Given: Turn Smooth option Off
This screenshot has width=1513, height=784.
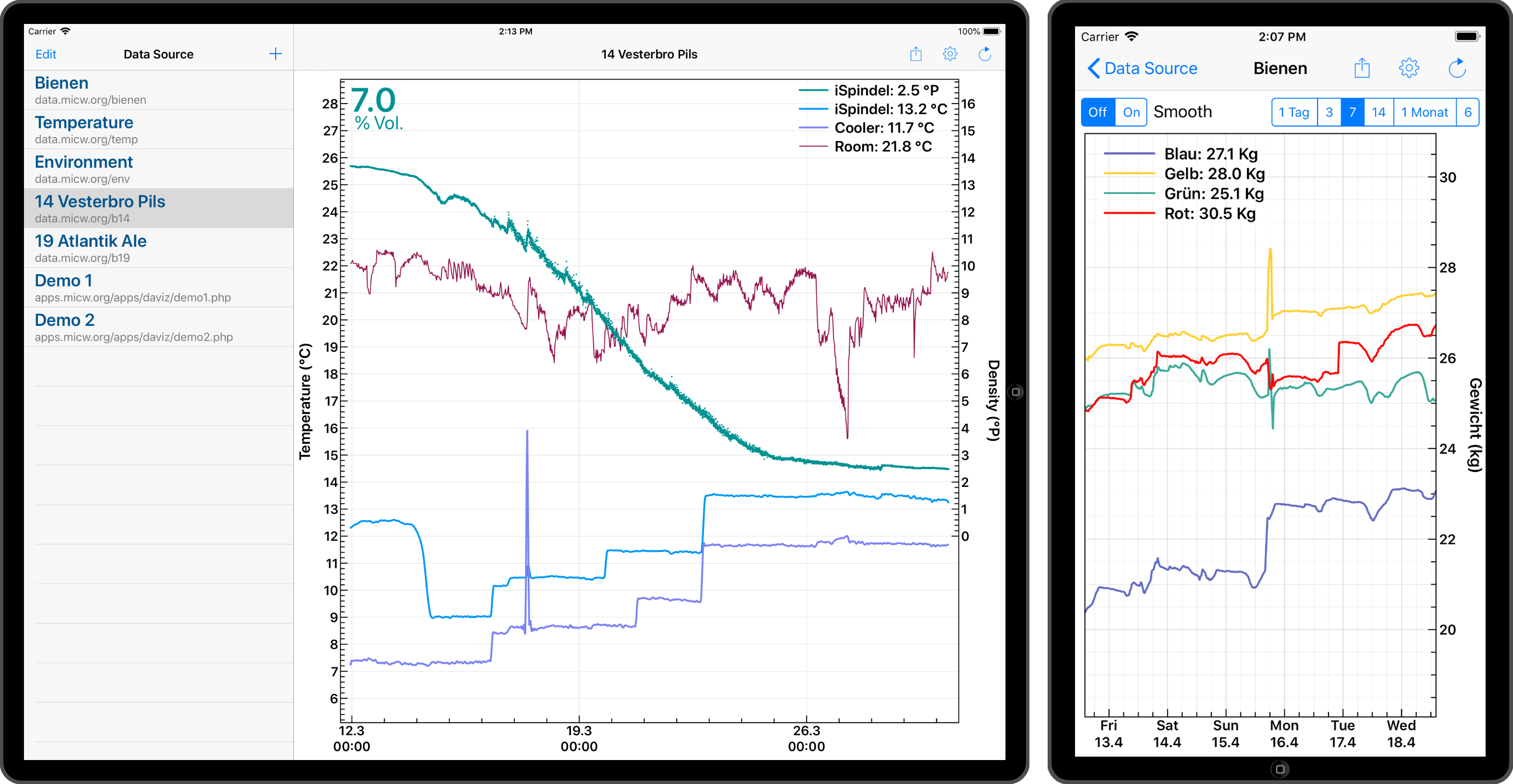Looking at the screenshot, I should (1097, 112).
